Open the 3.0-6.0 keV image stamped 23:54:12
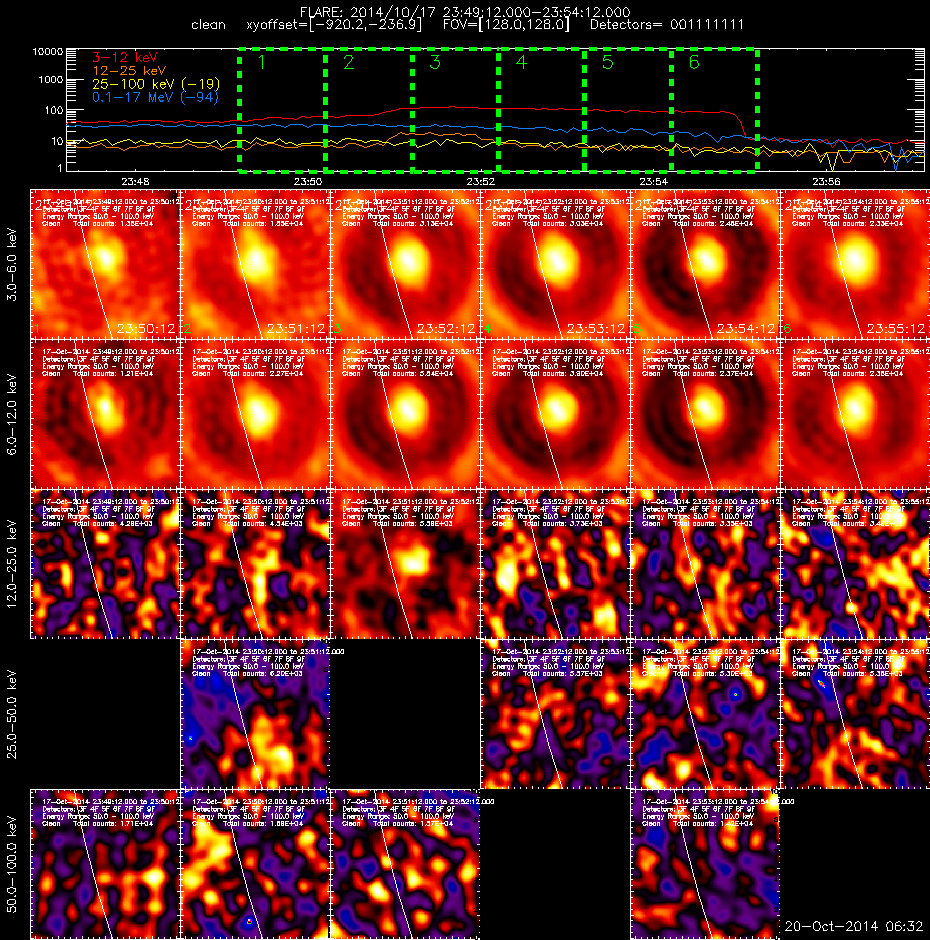This screenshot has height=940, width=930. (x=705, y=264)
